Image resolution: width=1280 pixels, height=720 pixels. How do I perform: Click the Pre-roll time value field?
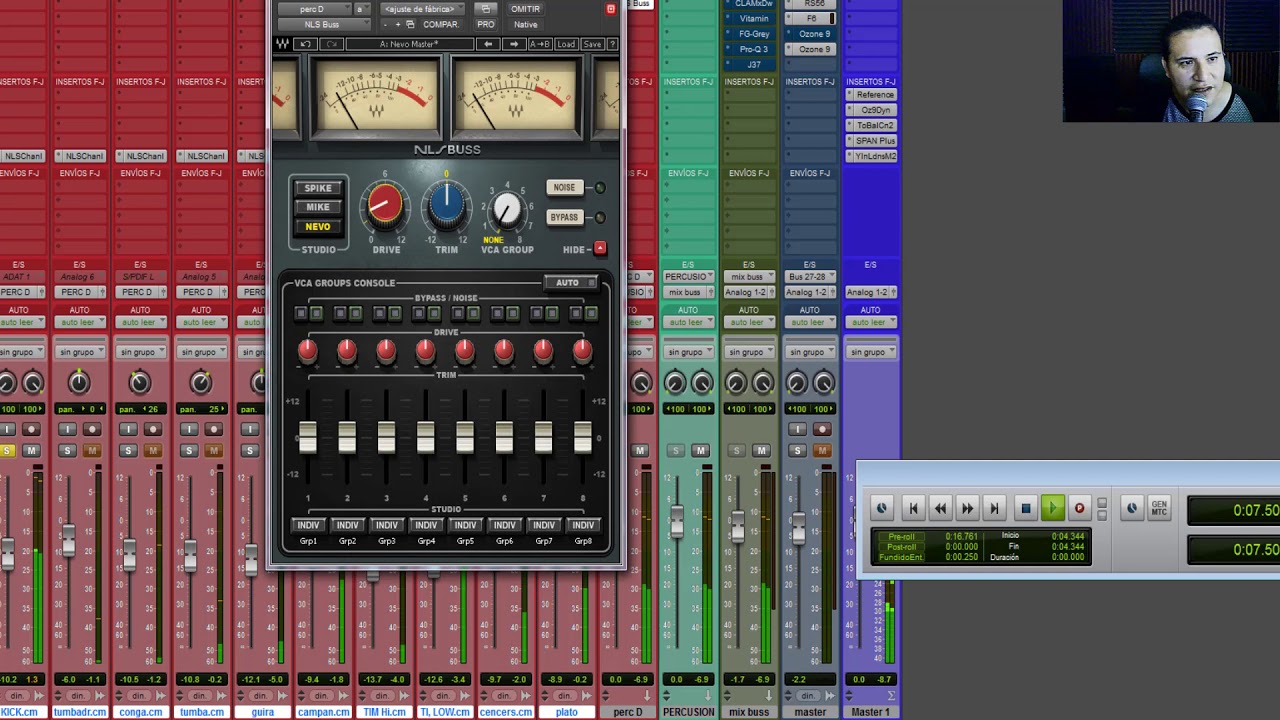pos(962,536)
